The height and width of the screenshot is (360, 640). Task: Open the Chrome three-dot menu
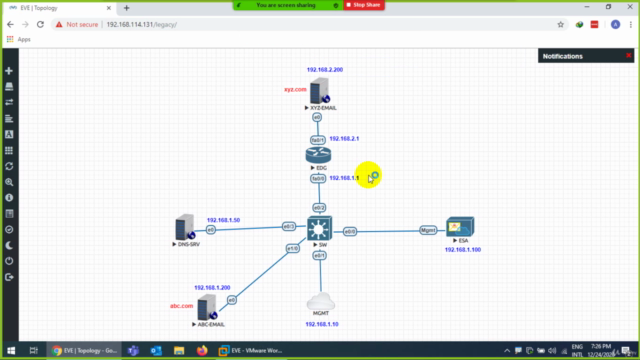point(631,24)
